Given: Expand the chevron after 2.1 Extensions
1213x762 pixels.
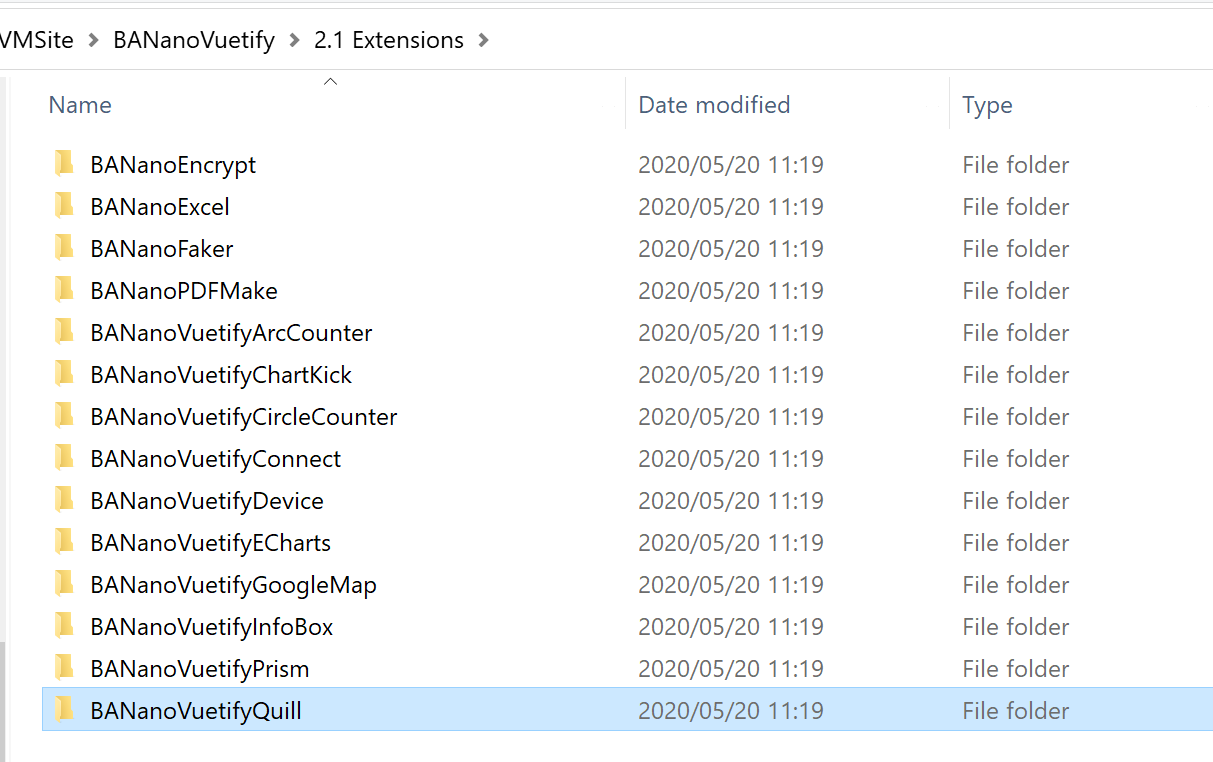Looking at the screenshot, I should point(485,41).
